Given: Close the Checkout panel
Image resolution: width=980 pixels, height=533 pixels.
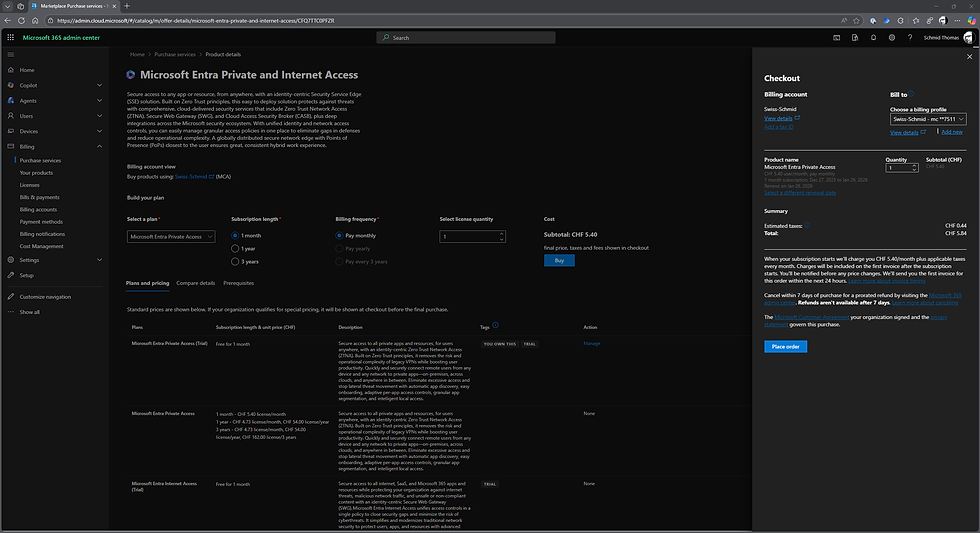Looking at the screenshot, I should tap(969, 56).
